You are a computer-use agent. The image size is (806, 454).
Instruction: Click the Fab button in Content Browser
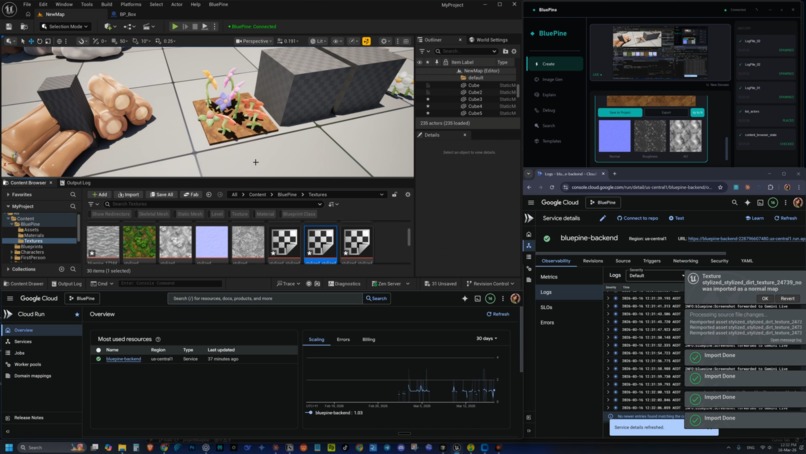click(x=191, y=194)
